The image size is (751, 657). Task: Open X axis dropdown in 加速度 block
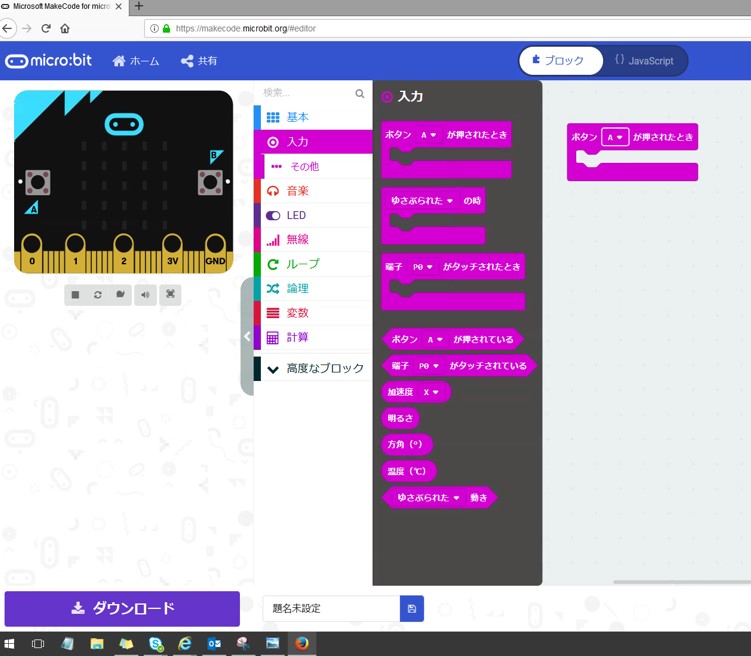[x=431, y=392]
